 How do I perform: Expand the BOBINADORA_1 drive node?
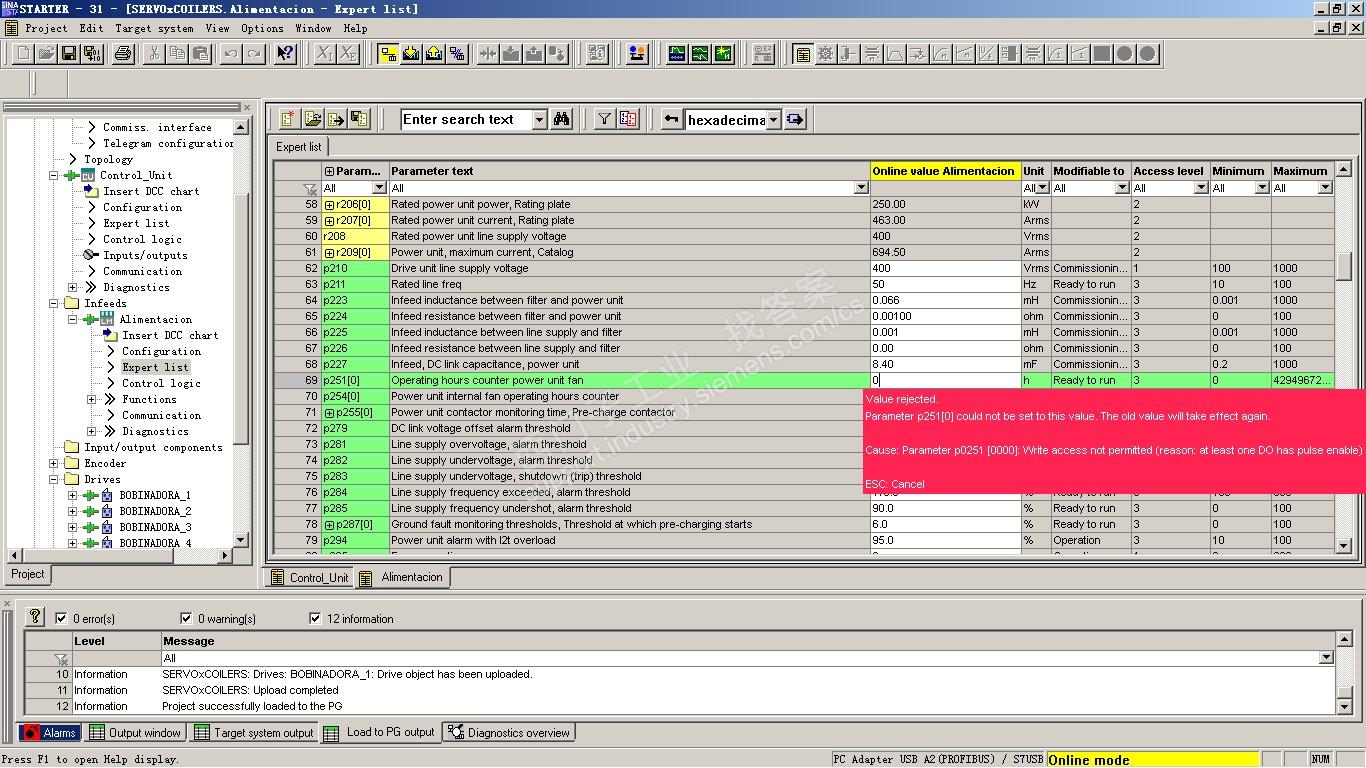click(72, 496)
